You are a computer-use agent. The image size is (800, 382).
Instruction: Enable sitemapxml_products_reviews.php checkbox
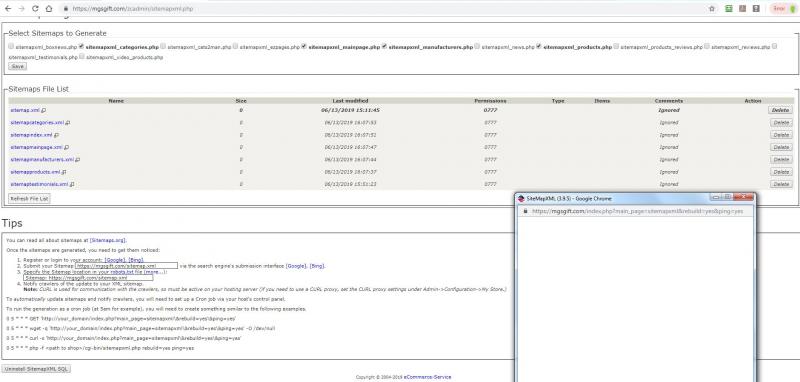[x=616, y=46]
